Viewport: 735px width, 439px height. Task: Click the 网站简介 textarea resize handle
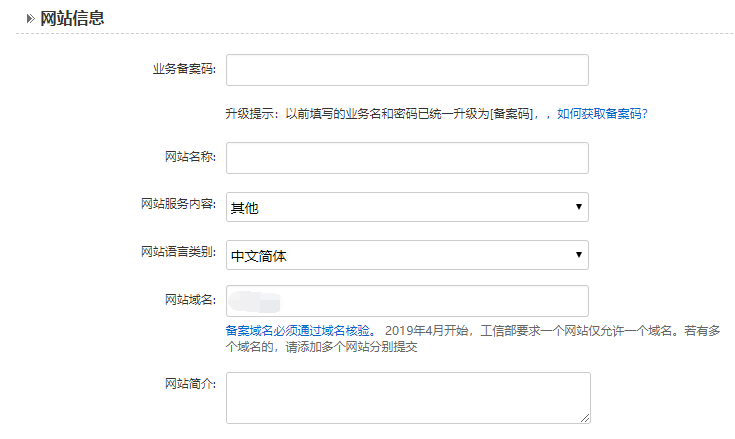(585, 418)
